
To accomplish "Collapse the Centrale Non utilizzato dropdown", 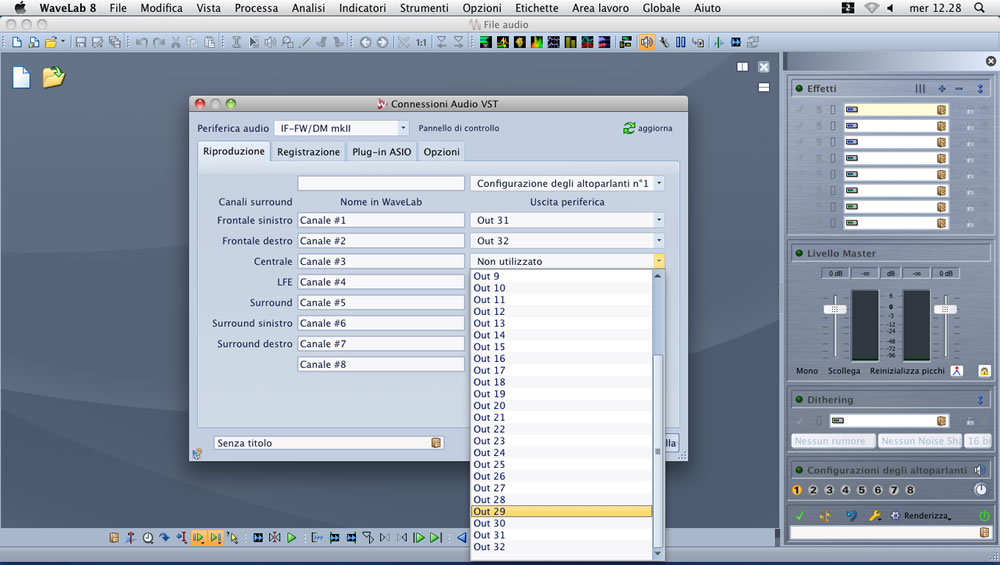I will click(659, 261).
